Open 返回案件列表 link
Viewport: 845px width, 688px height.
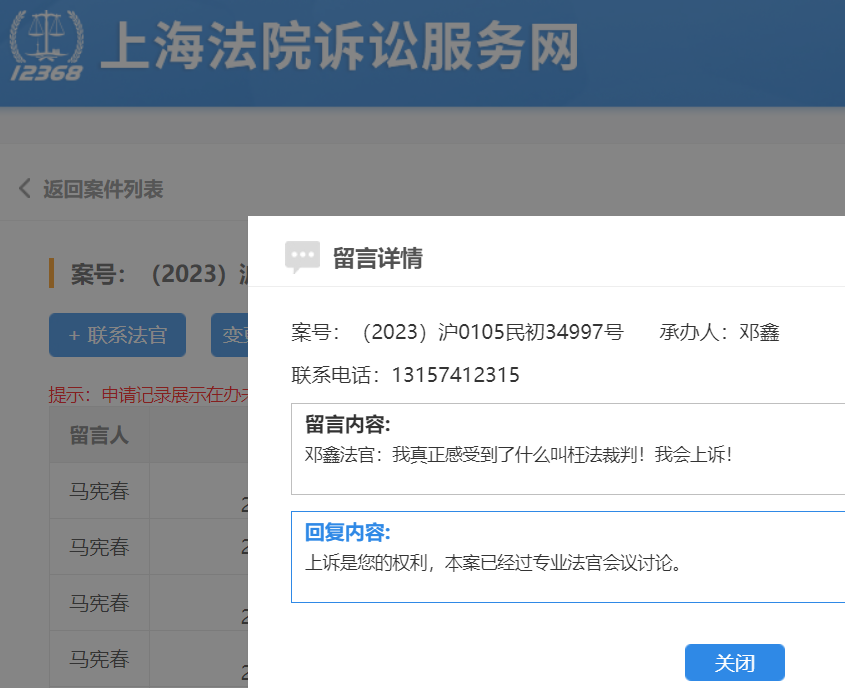coord(102,189)
